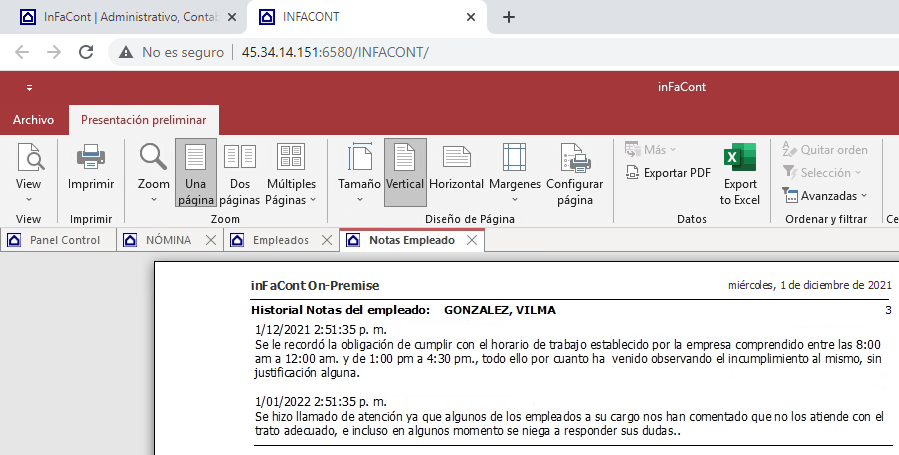Viewport: 899px width, 455px height.
Task: Click Export to Excel icon
Action: point(740,157)
